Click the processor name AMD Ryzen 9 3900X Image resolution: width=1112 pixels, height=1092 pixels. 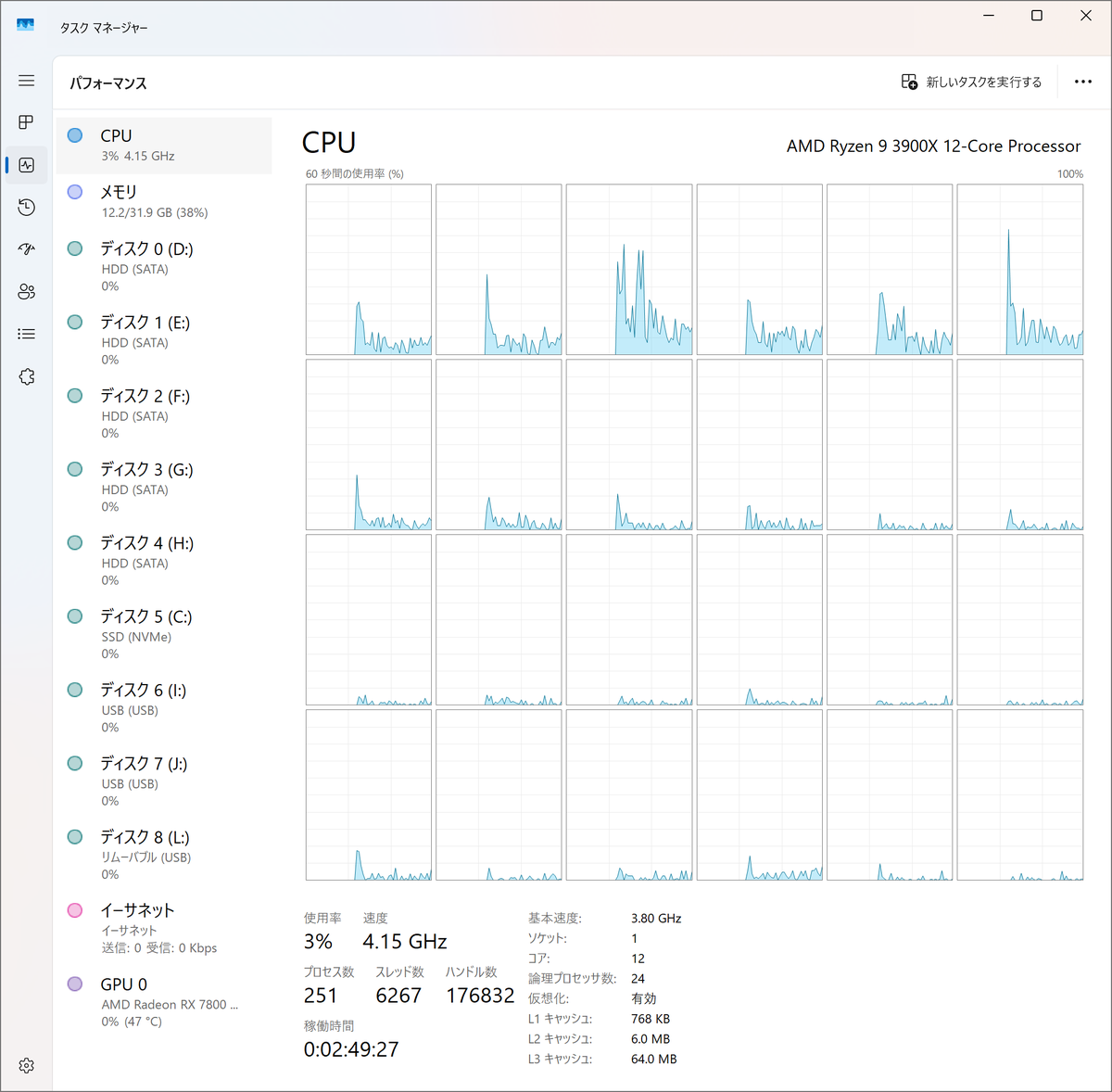[933, 146]
